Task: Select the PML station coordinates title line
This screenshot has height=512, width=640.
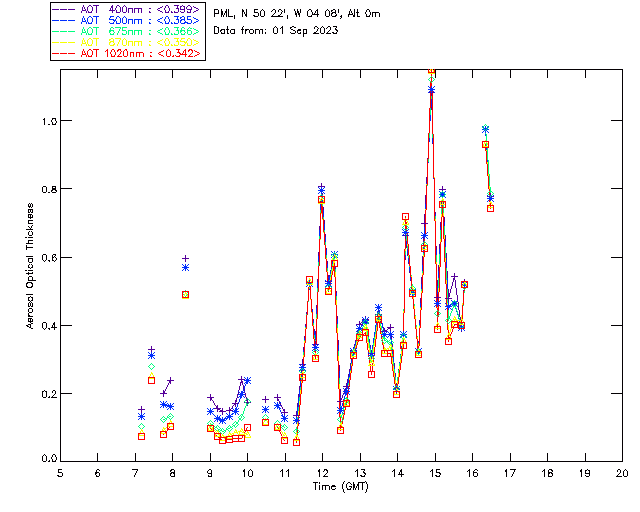Action: coord(297,14)
